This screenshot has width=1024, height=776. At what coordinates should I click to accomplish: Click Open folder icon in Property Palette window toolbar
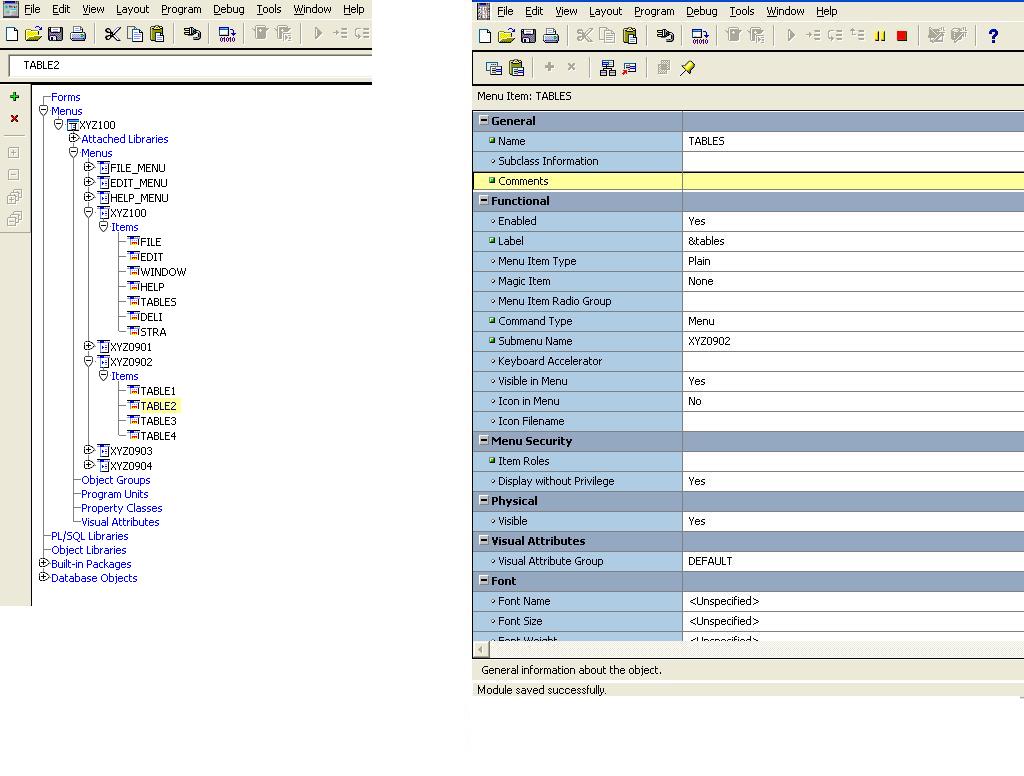506,35
